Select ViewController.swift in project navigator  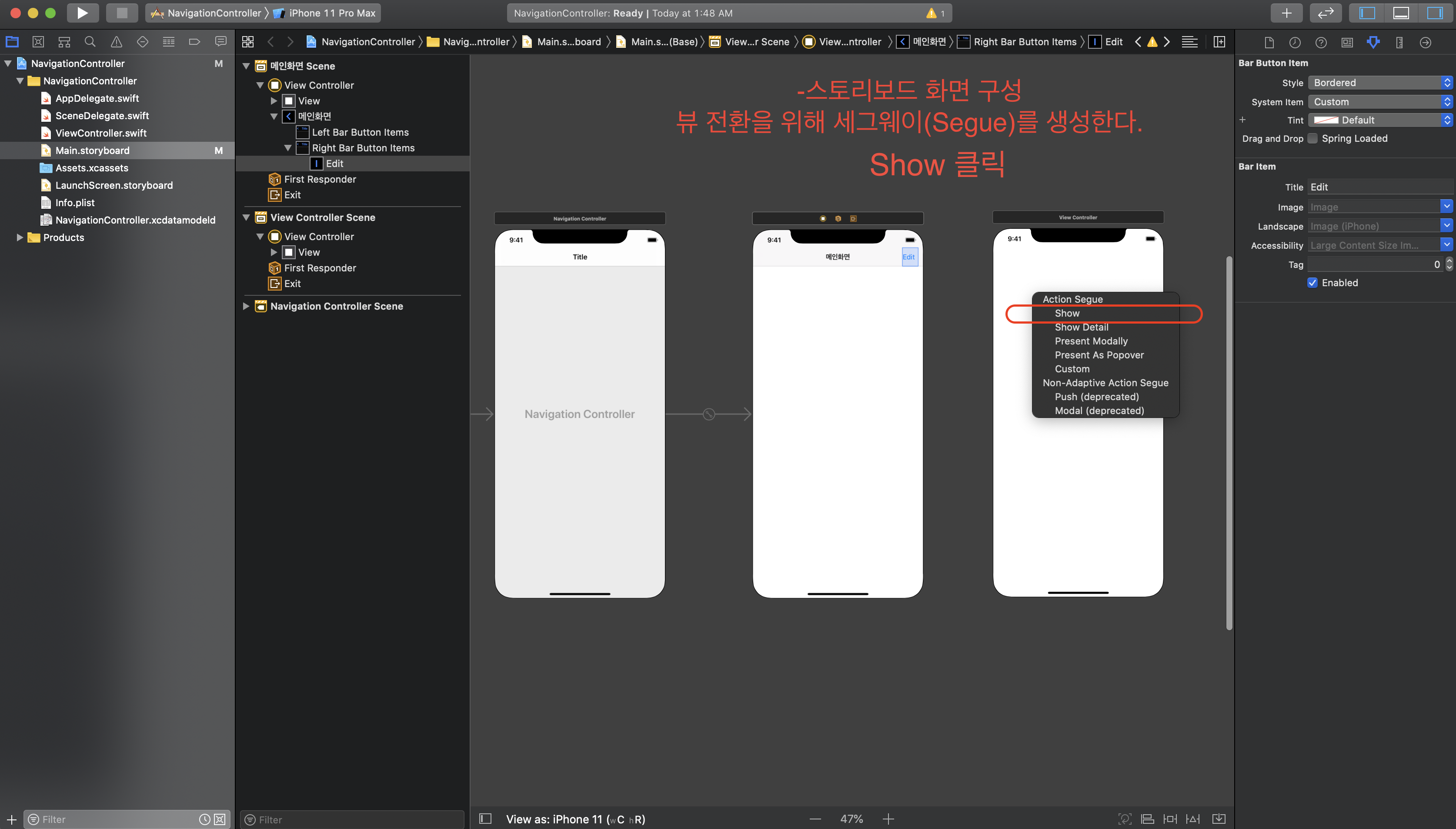coord(101,133)
